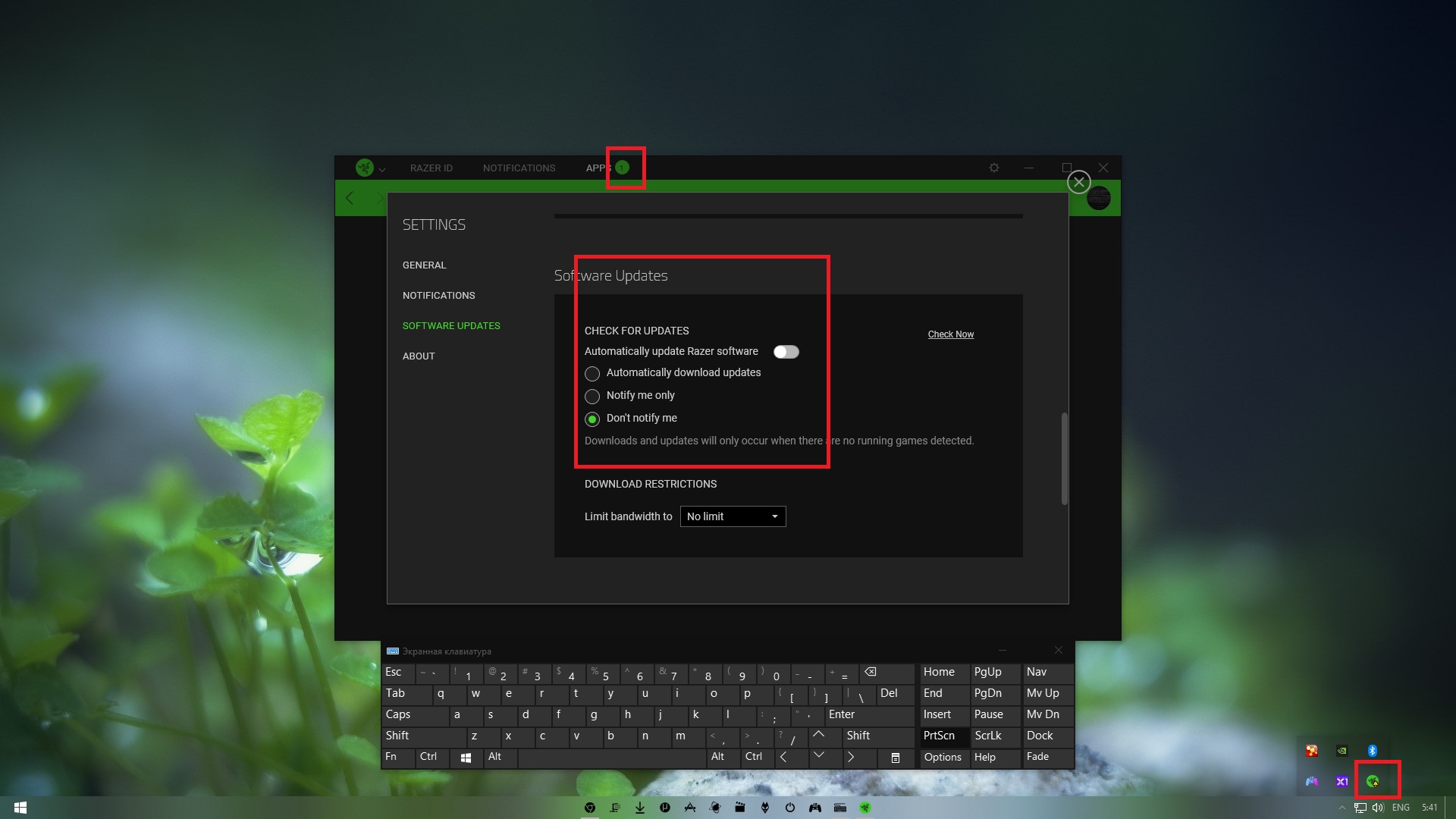Switch to NOTIFICATIONS tab in top bar
This screenshot has height=819, width=1456.
click(519, 168)
